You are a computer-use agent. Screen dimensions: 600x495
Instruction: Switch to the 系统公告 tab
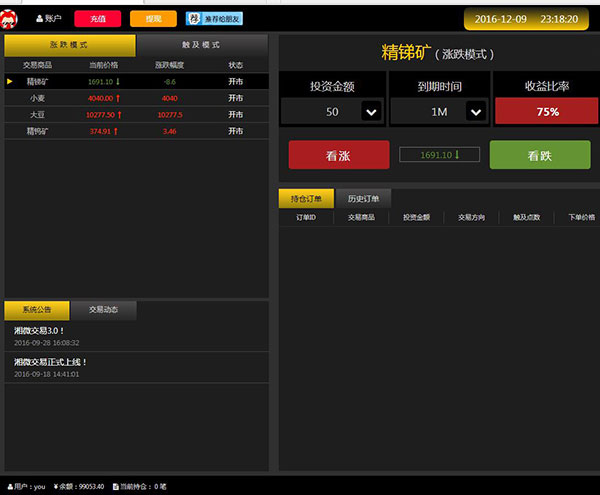(x=37, y=310)
